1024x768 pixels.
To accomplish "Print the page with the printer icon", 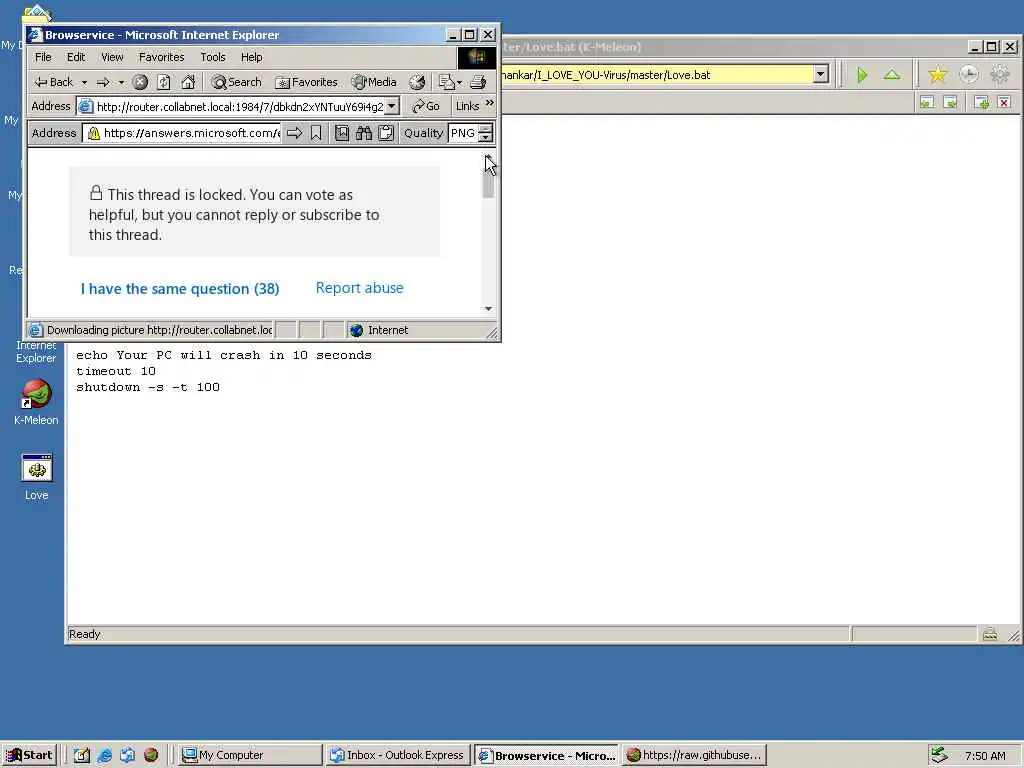I will tap(478, 82).
